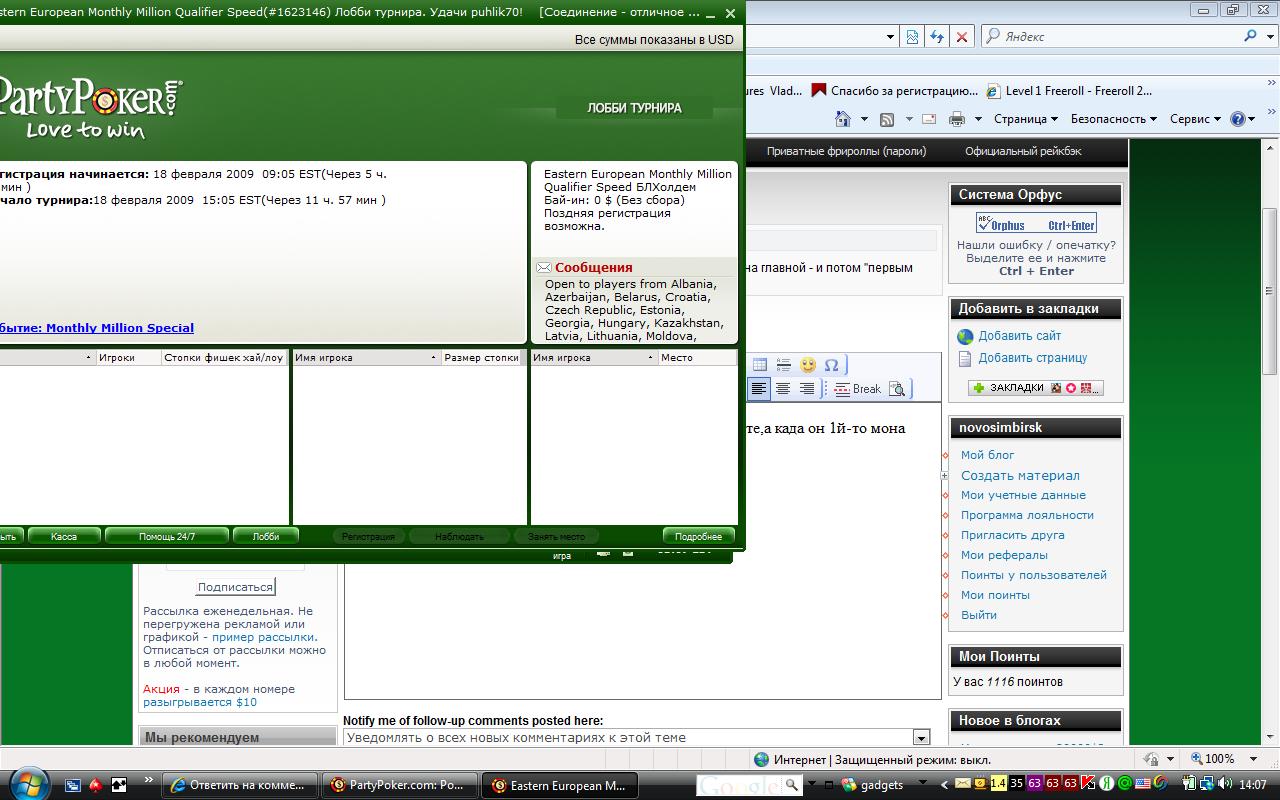The width and height of the screenshot is (1280, 800).
Task: Align text right in the comment editor
Action: click(807, 389)
